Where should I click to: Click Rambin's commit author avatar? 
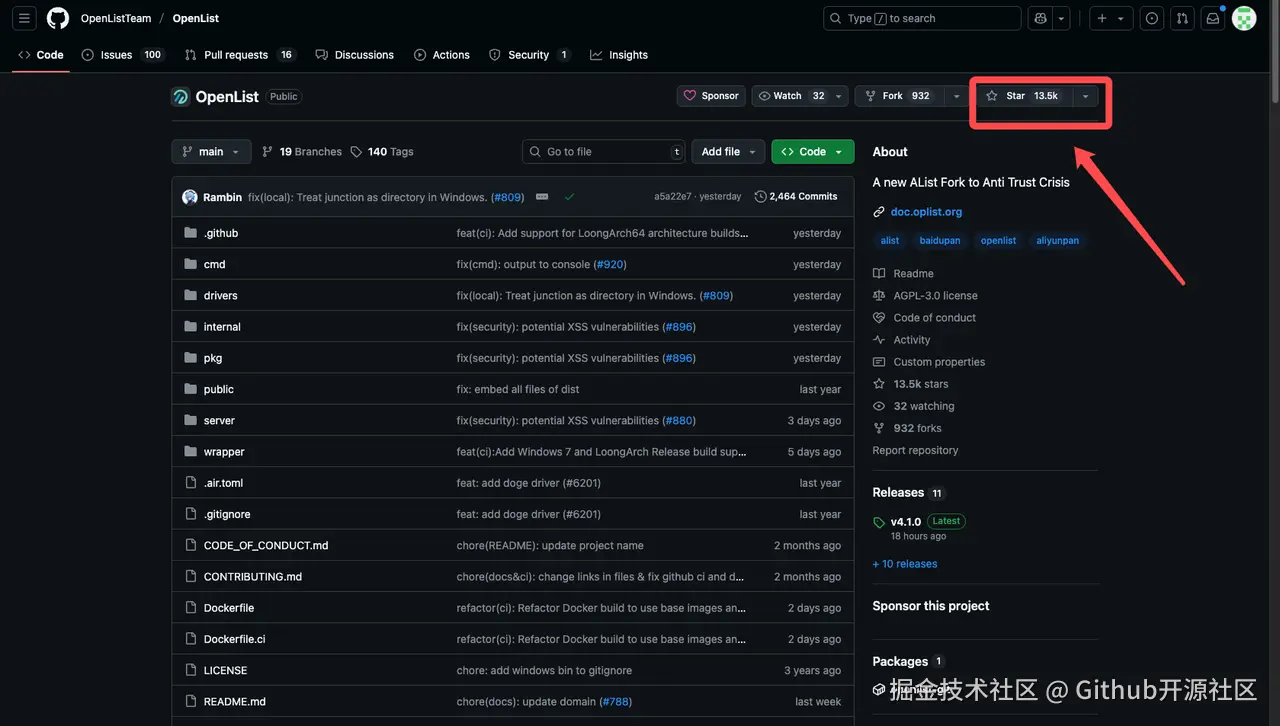[190, 197]
